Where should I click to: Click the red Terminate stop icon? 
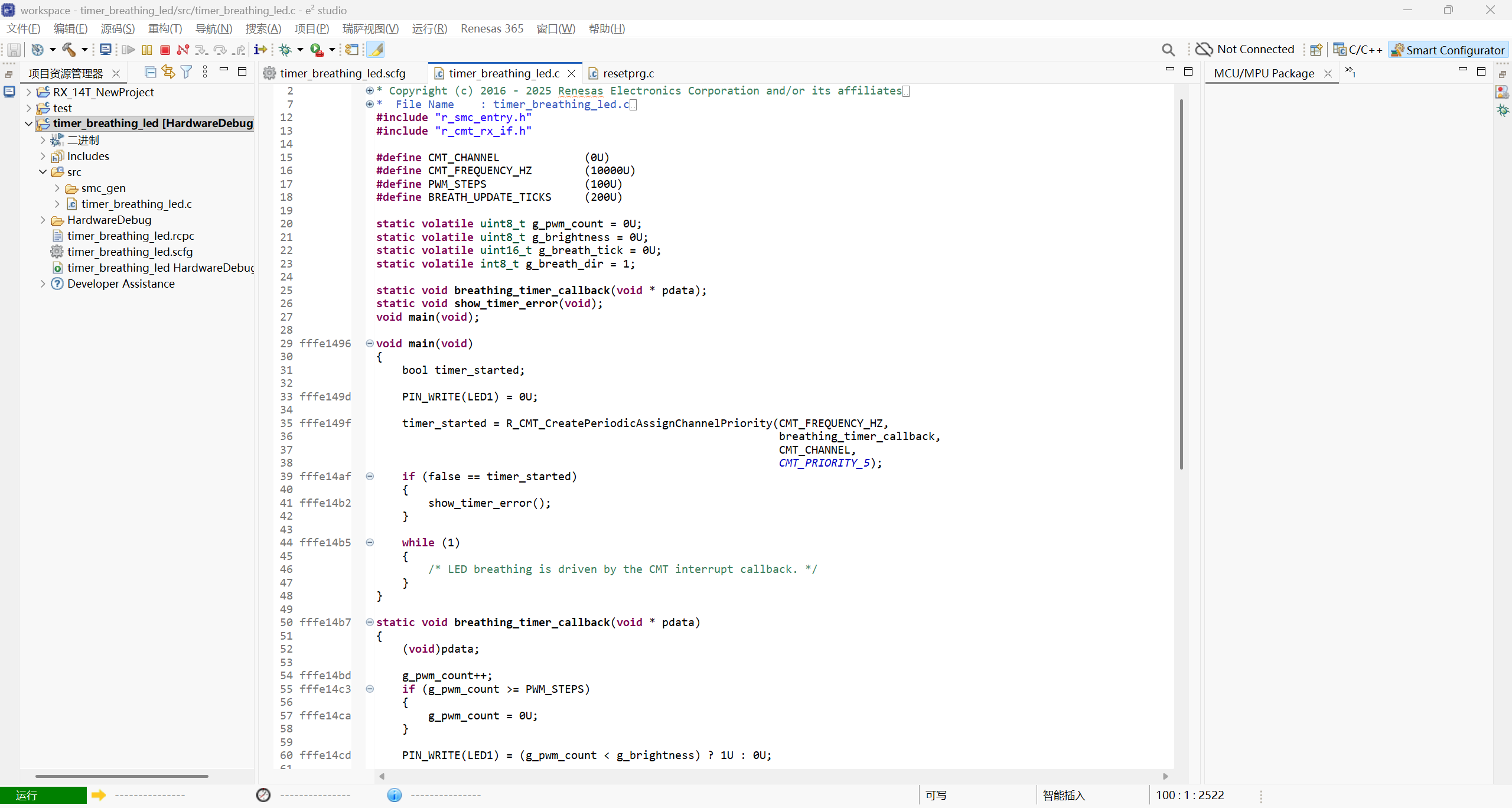pyautogui.click(x=165, y=50)
